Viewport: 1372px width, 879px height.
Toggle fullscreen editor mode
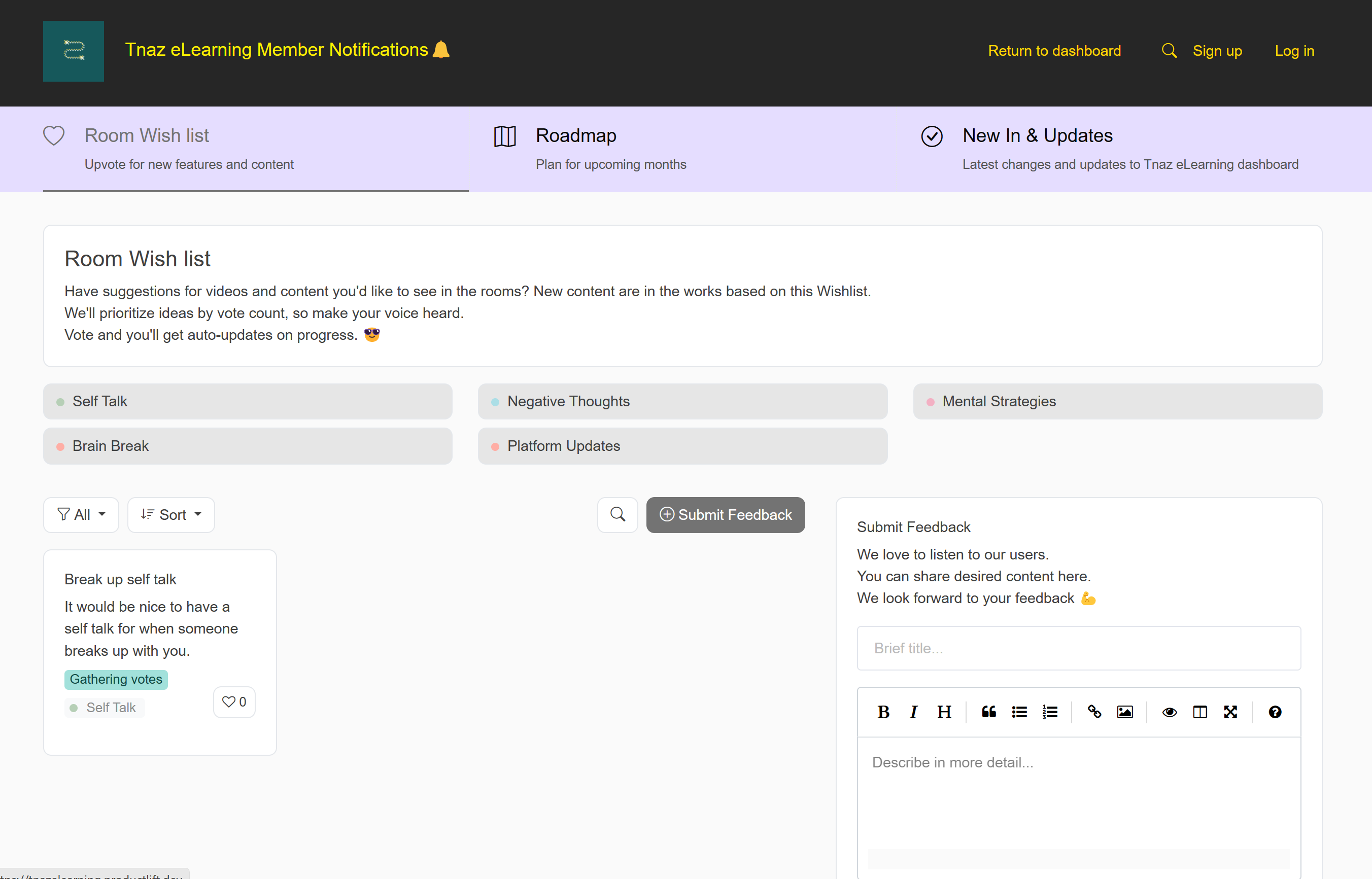tap(1230, 712)
